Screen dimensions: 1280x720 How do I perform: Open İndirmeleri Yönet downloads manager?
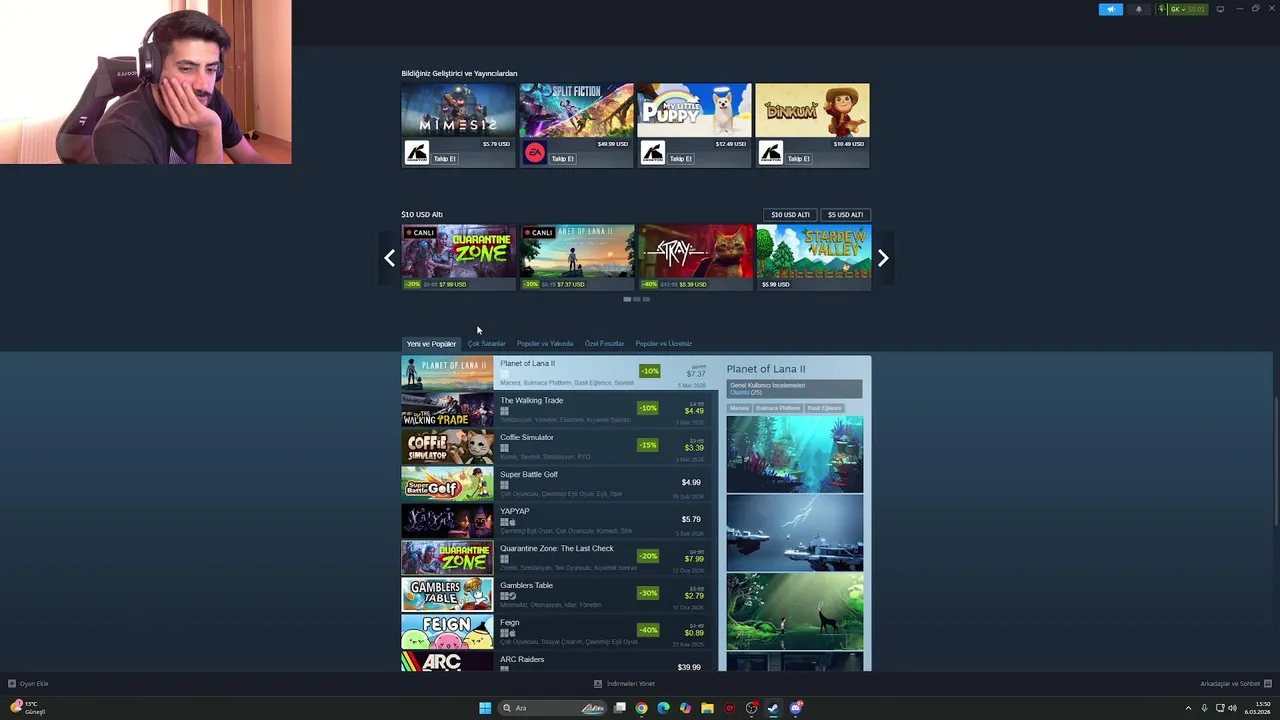pos(624,684)
